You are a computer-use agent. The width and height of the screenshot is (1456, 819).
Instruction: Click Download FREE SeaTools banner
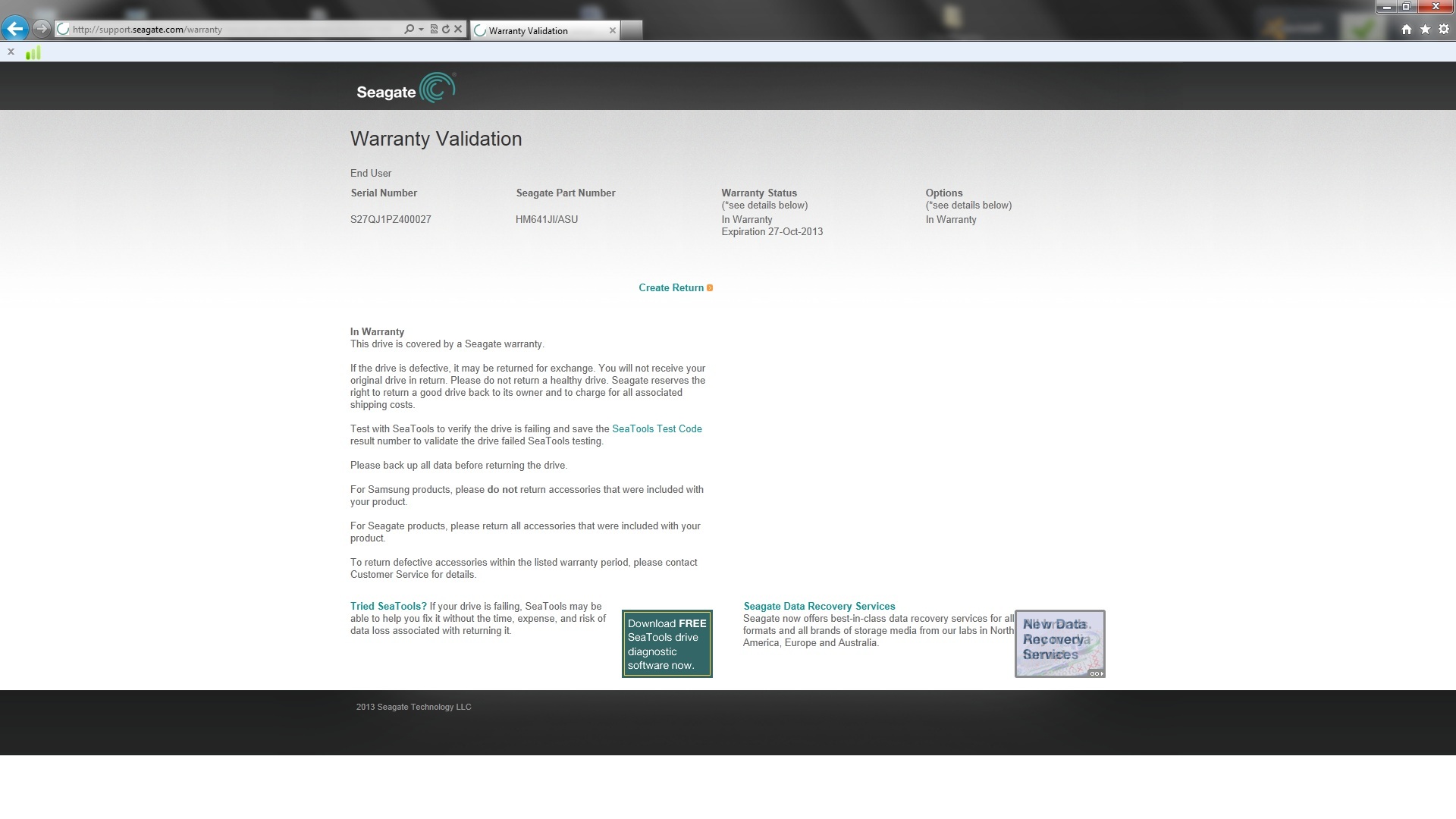pyautogui.click(x=667, y=644)
